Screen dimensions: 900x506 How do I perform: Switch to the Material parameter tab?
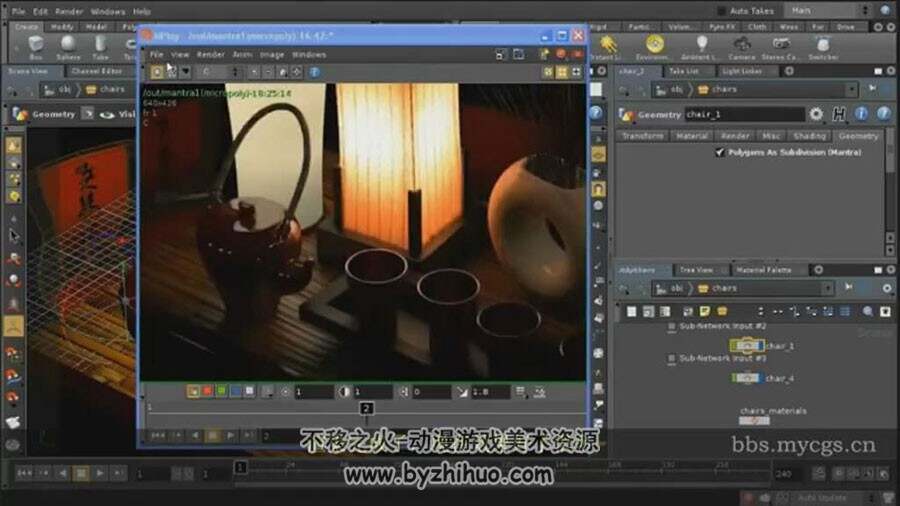(692, 136)
